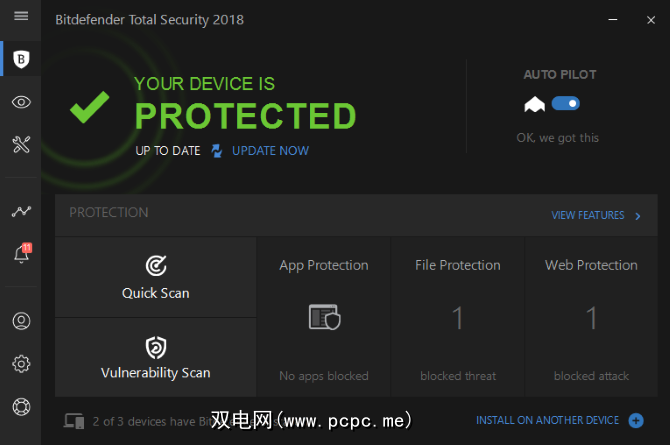Viewport: 670px width, 445px height.
Task: Open the Notifications bell icon
Action: tap(21, 254)
